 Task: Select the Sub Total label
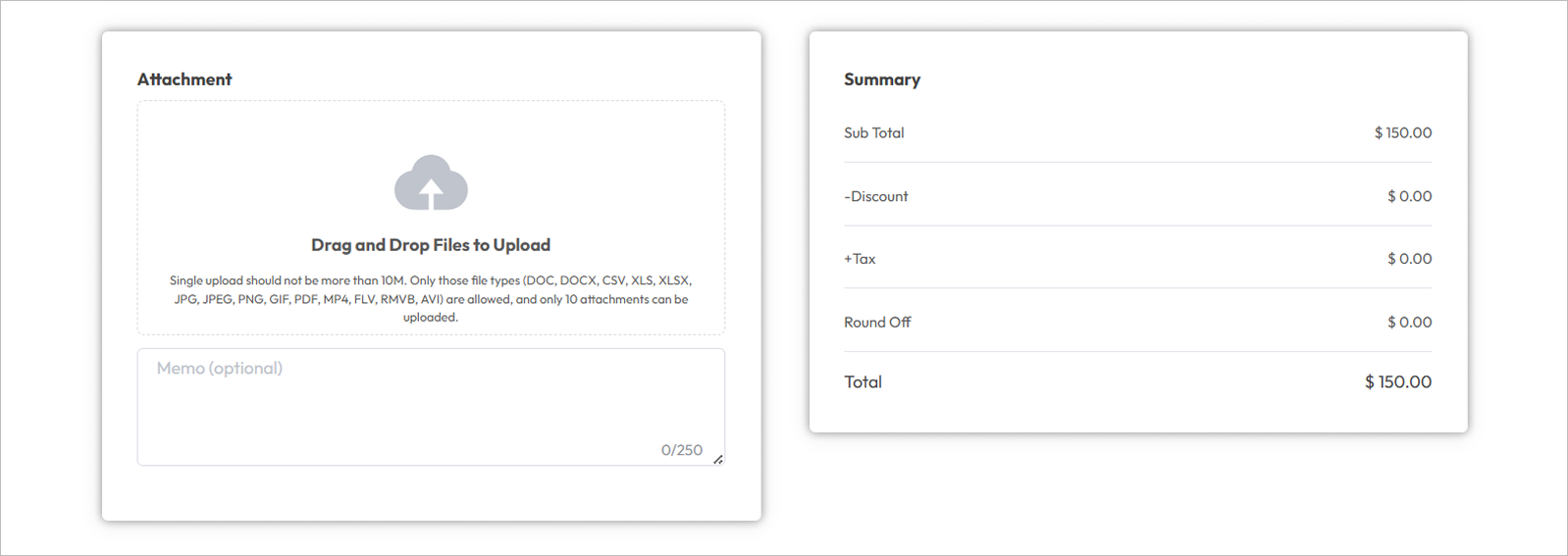(874, 132)
